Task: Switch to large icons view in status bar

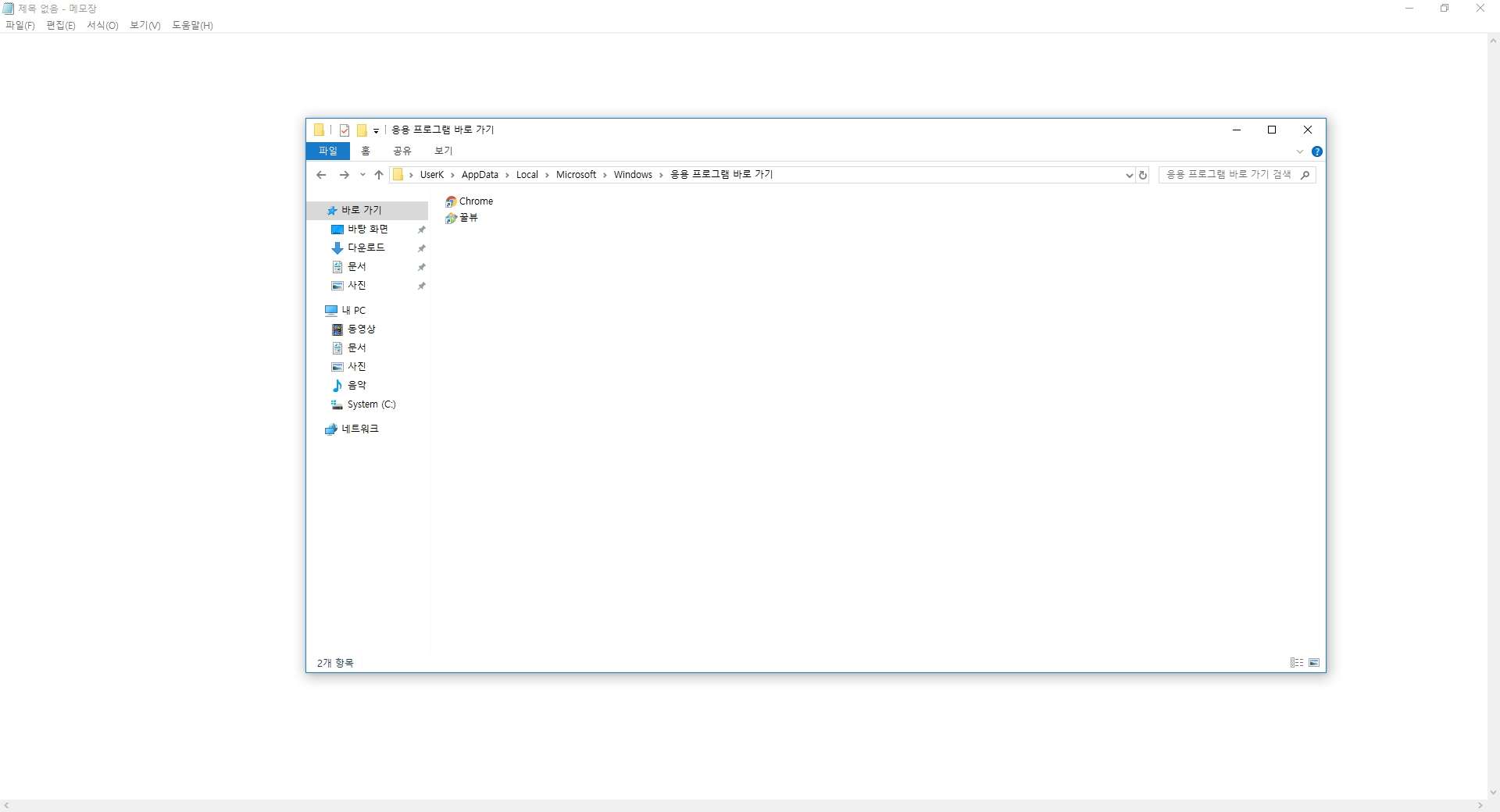Action: [1314, 663]
